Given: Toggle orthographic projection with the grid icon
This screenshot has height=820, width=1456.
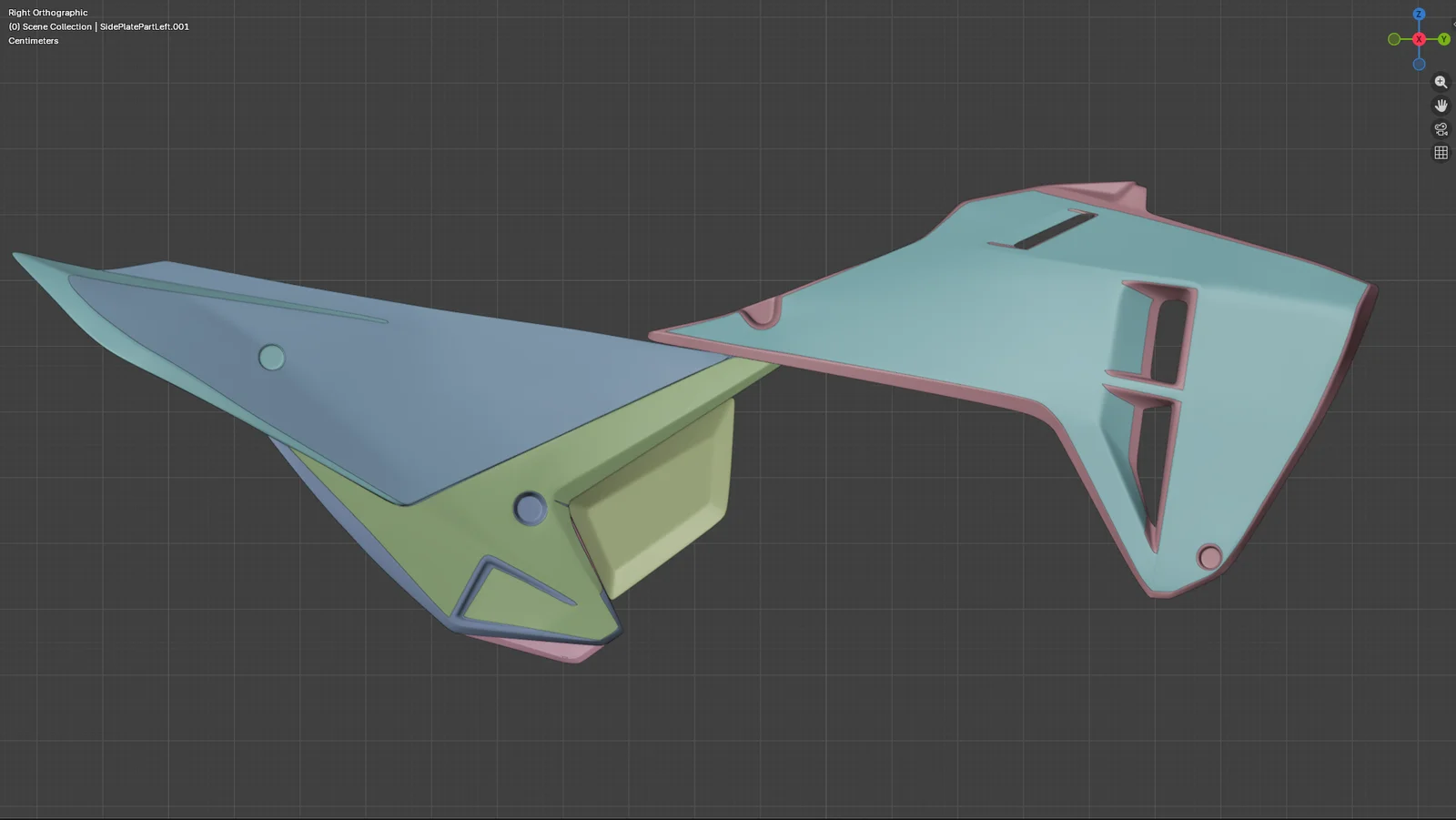Looking at the screenshot, I should click(x=1441, y=152).
